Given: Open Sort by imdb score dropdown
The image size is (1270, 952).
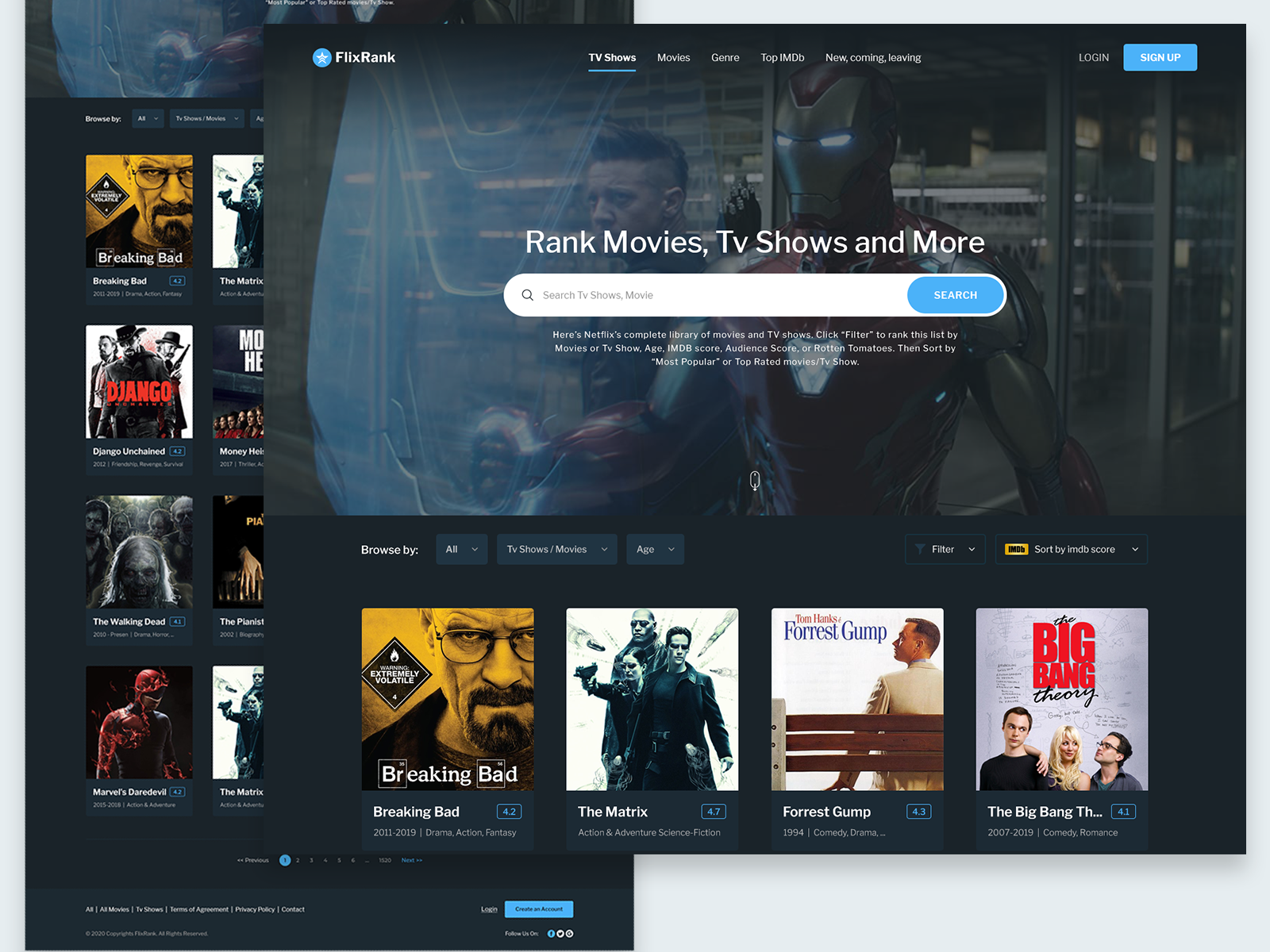Looking at the screenshot, I should coord(1071,549).
